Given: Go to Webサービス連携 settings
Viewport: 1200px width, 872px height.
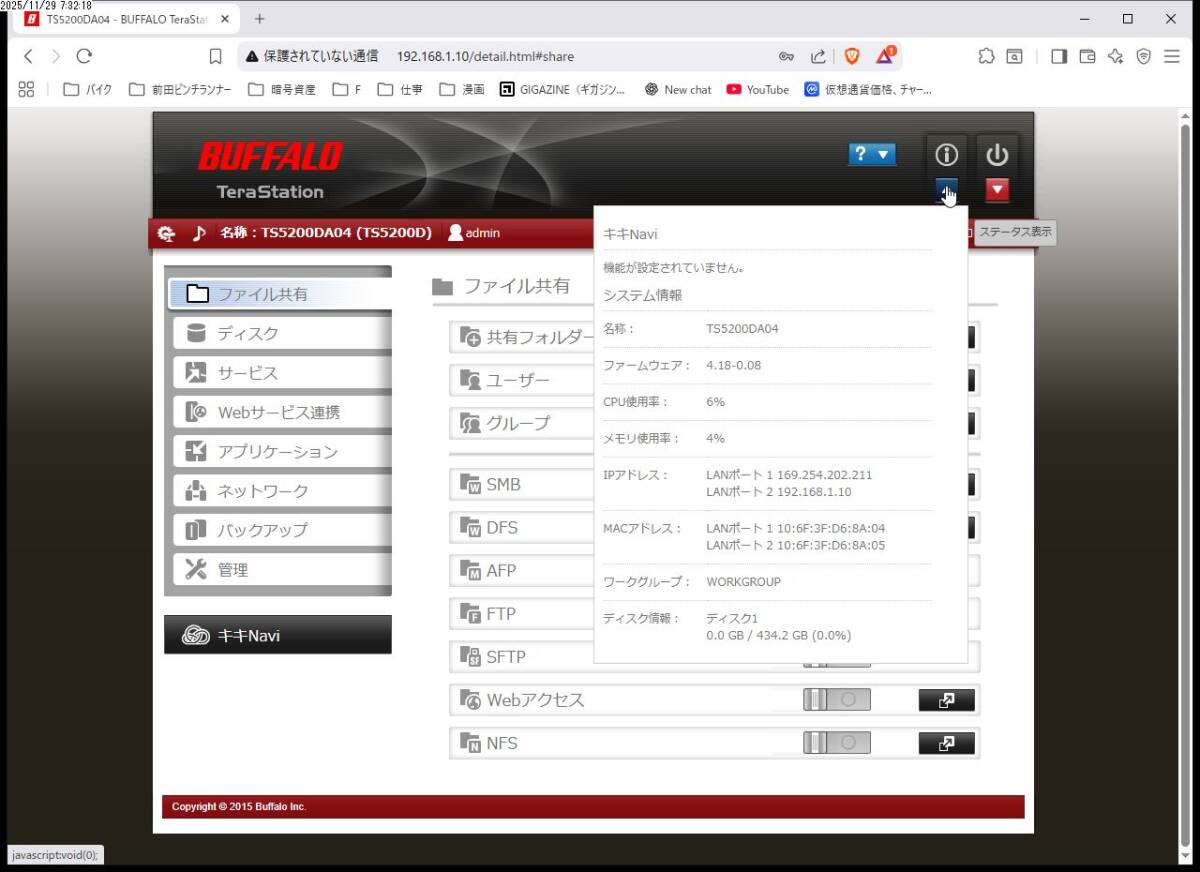Looking at the screenshot, I should click(282, 412).
